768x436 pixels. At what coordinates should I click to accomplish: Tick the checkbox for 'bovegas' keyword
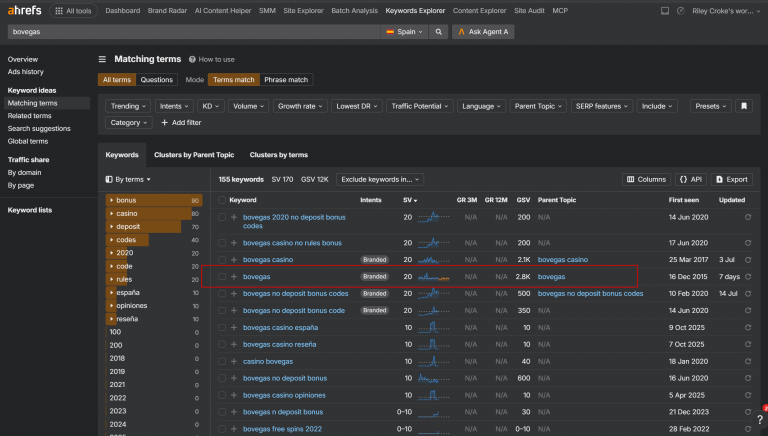coord(222,277)
